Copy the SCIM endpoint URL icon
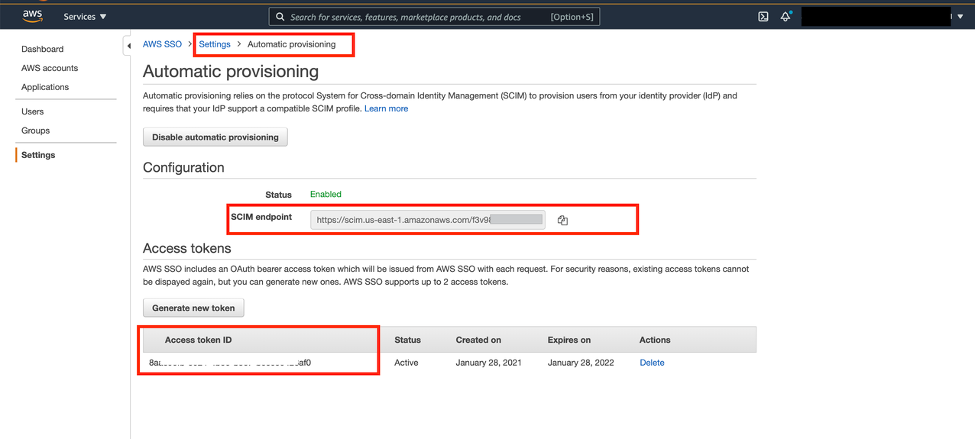 coord(563,220)
